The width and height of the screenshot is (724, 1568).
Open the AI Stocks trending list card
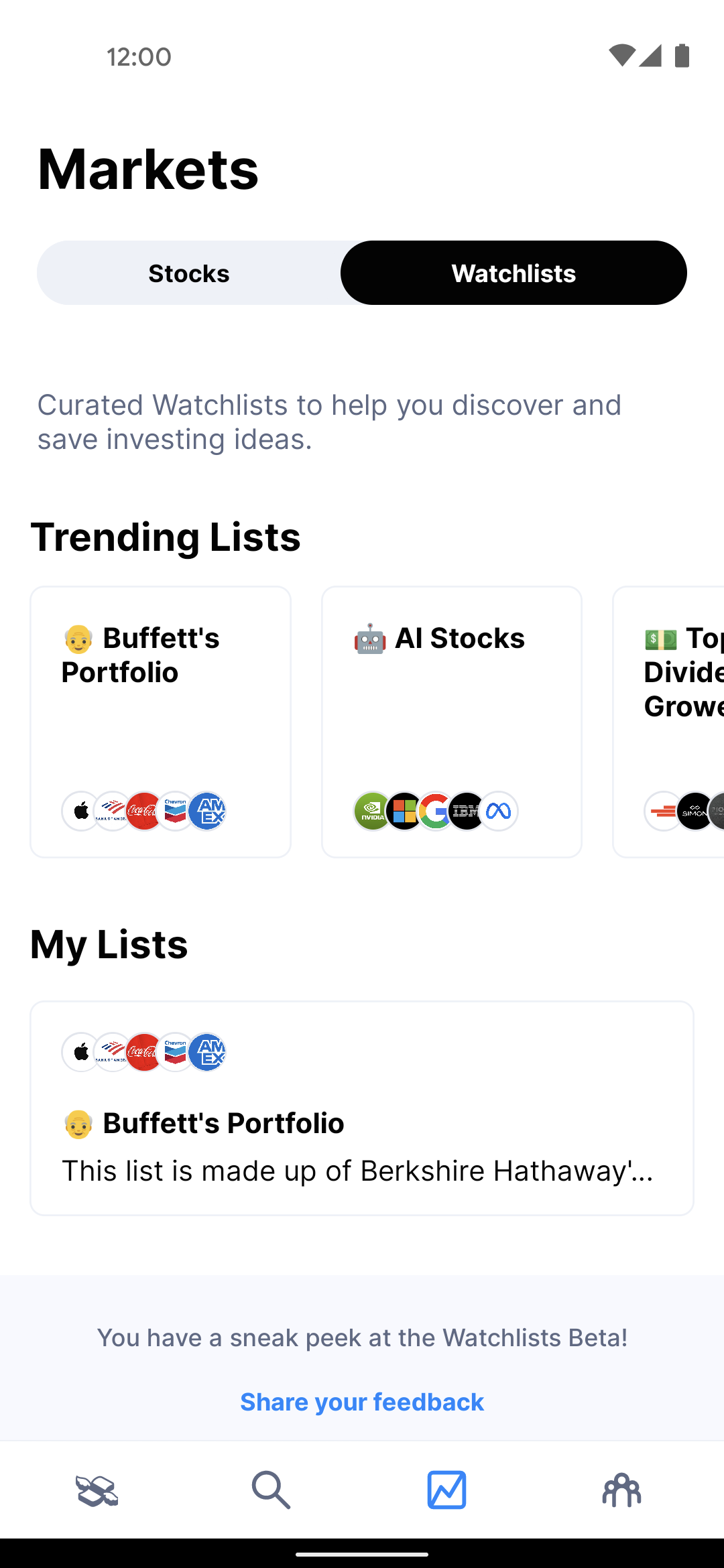coord(452,722)
